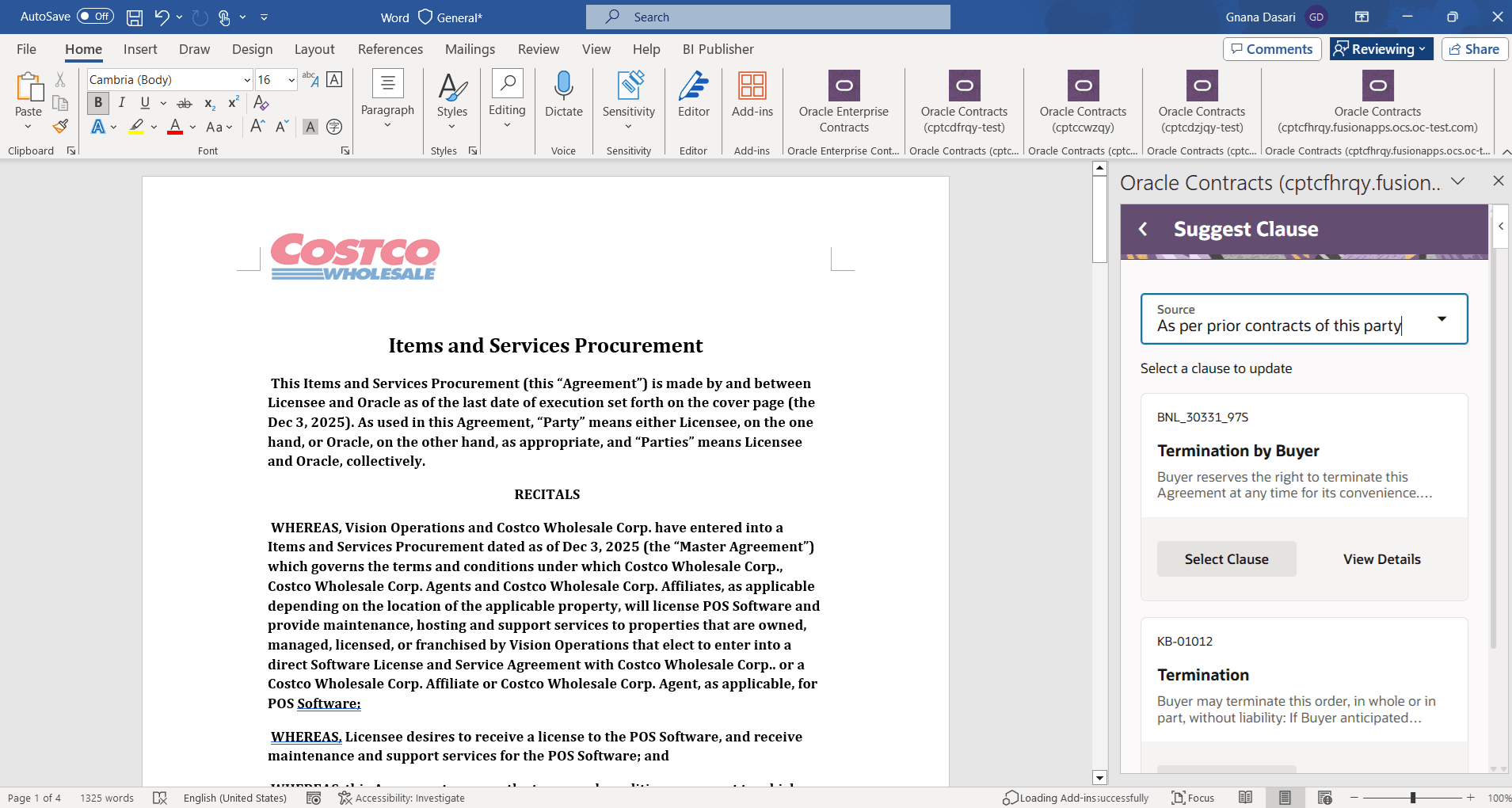Switch to the Insert tab
1512x808 pixels.
[140, 49]
